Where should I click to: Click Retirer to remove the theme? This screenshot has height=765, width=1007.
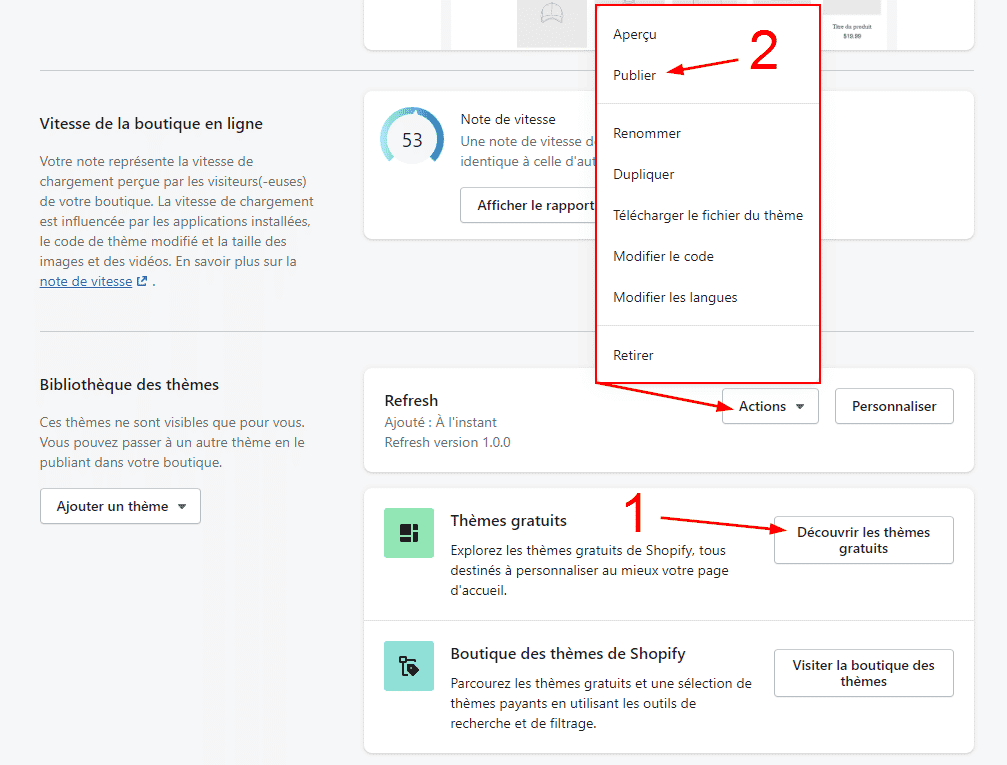point(634,355)
